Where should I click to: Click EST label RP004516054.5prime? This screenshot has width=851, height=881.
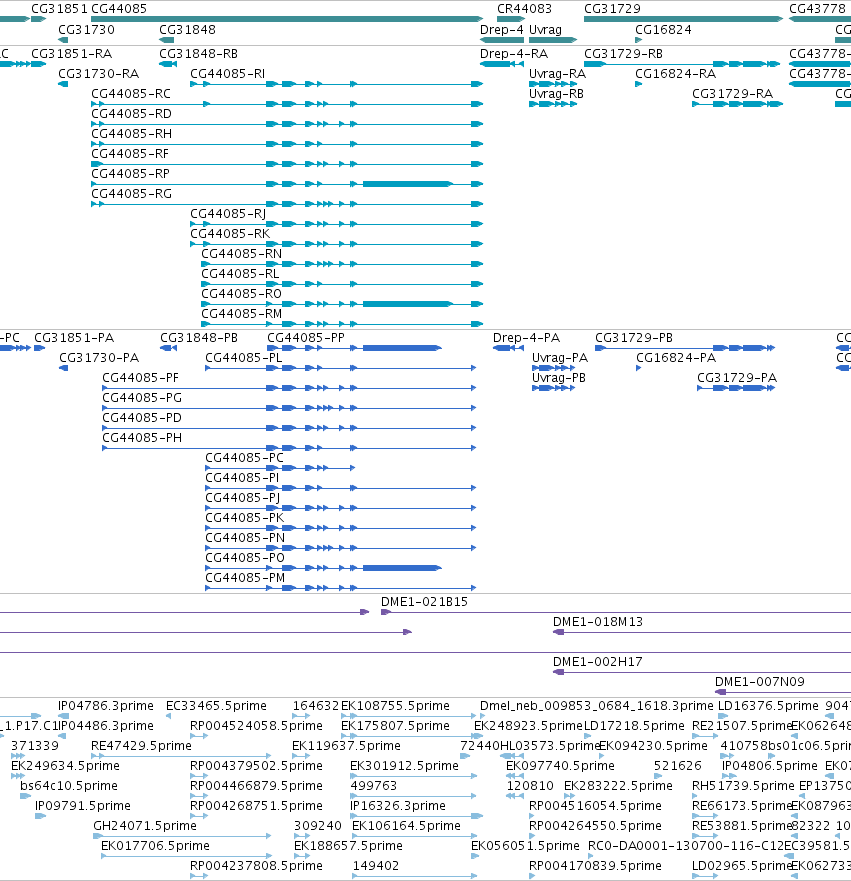pos(595,806)
